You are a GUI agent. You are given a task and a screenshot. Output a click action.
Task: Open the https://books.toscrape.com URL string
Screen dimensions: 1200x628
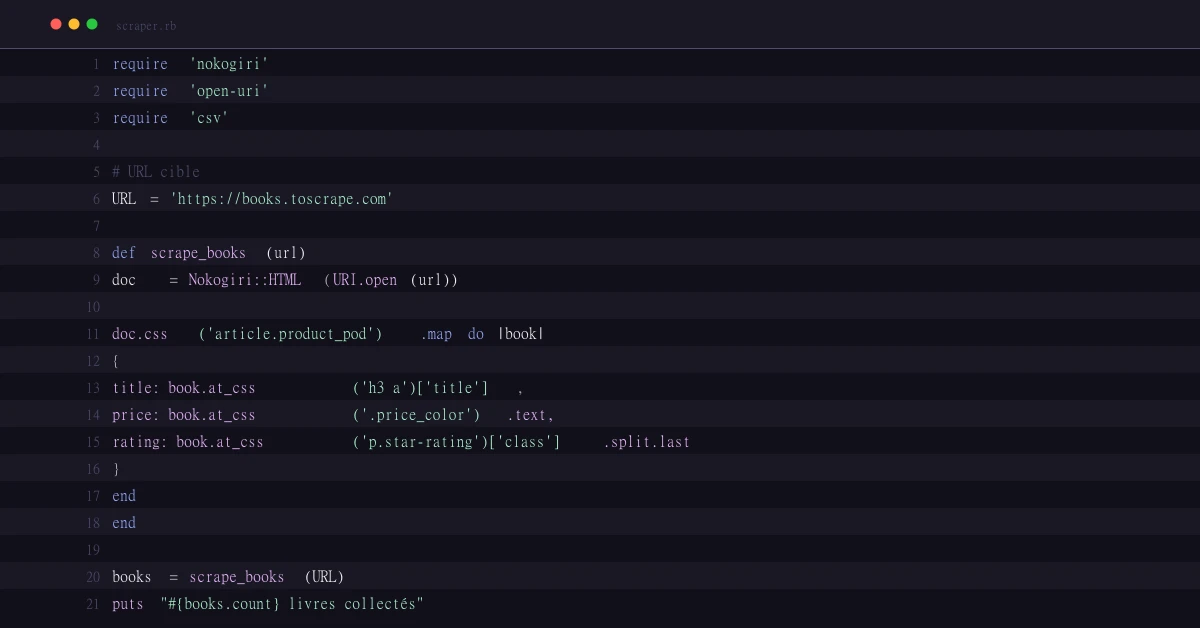coord(282,199)
